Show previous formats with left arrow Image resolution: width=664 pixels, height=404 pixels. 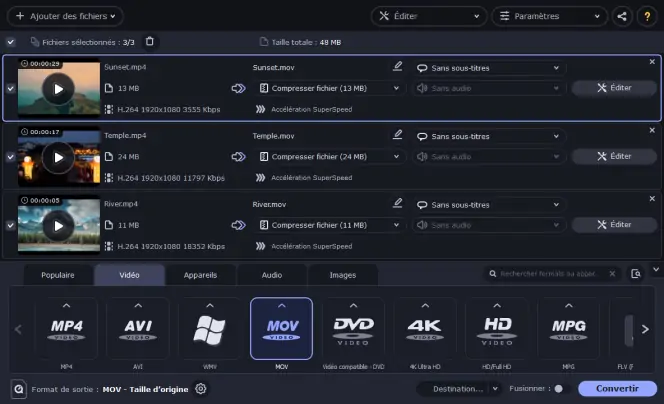(x=18, y=329)
